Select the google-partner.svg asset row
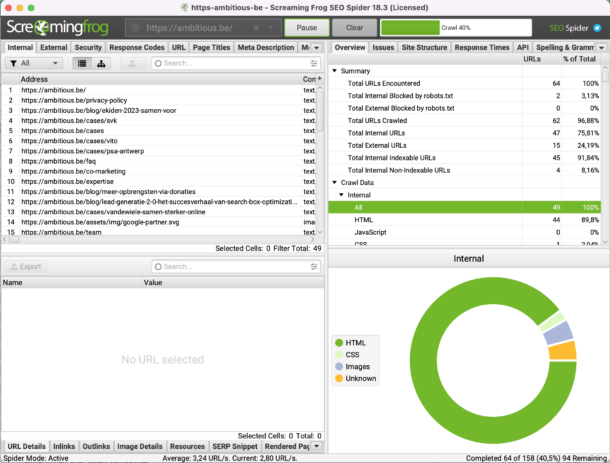This screenshot has width=610, height=463. 160,222
